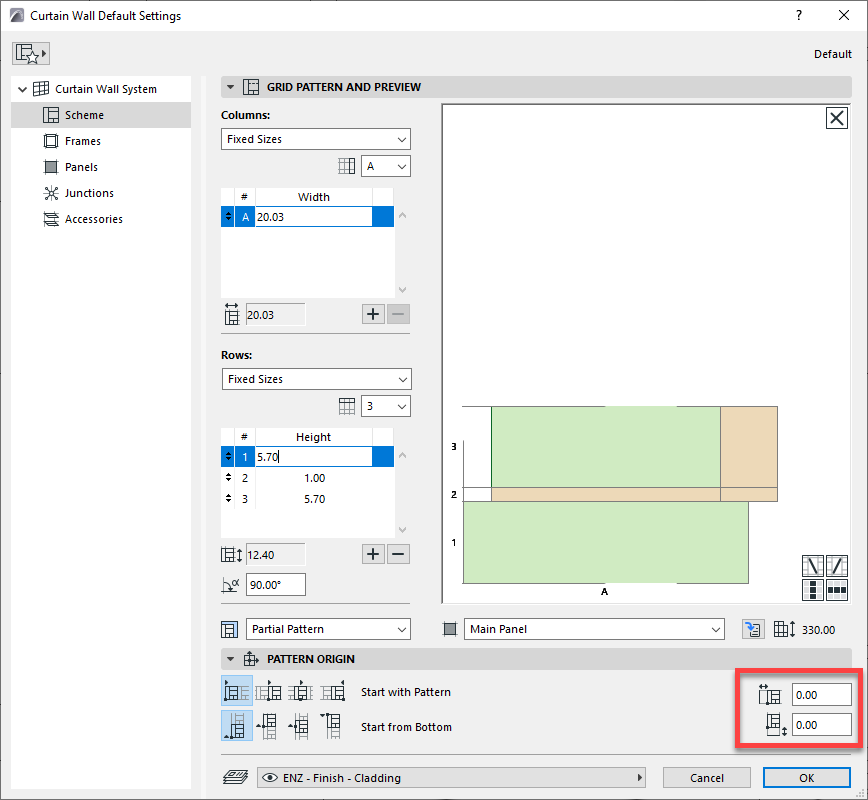Click the curtain wall height icon by 330.00
Image resolution: width=868 pixels, height=800 pixels.
coord(784,629)
